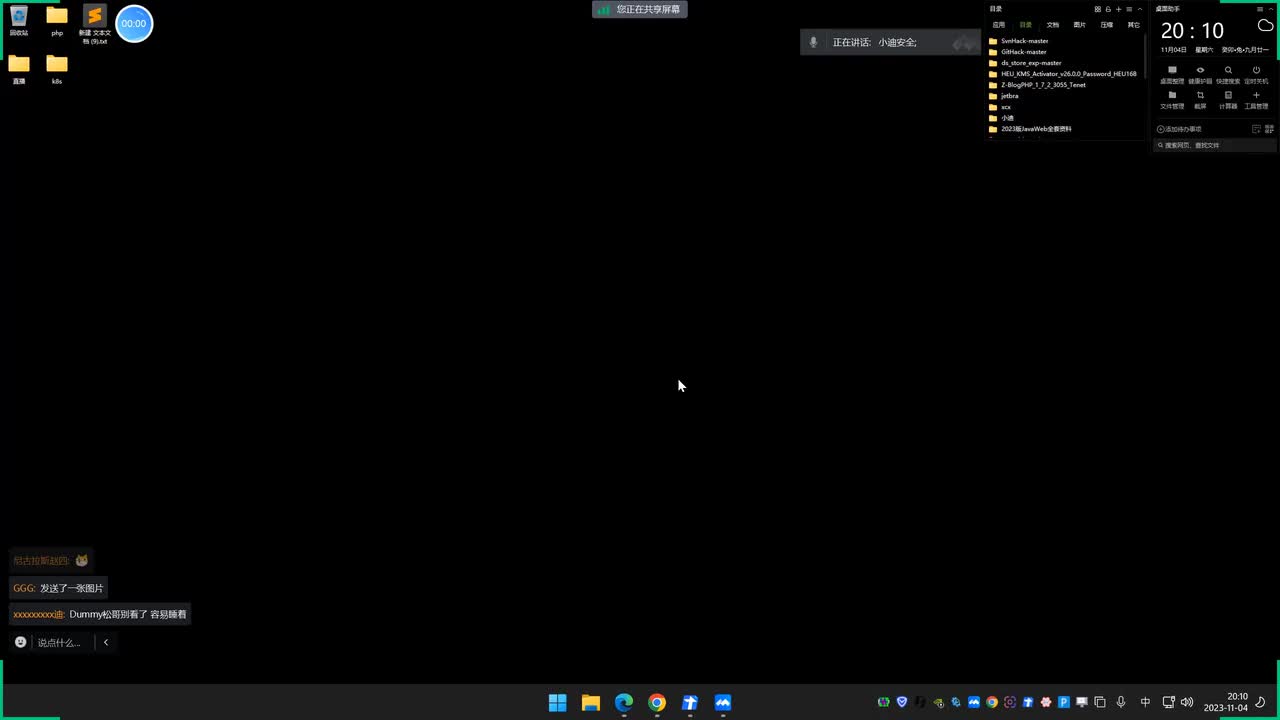Click the Dummy松哥别看了 chat message
Image resolution: width=1280 pixels, height=720 pixels.
click(x=100, y=614)
